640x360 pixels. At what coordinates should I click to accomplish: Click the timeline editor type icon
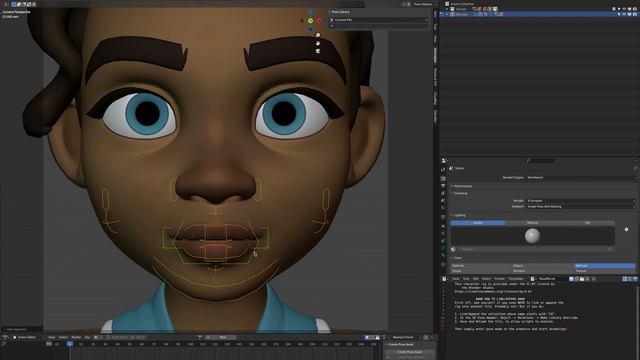click(5, 337)
